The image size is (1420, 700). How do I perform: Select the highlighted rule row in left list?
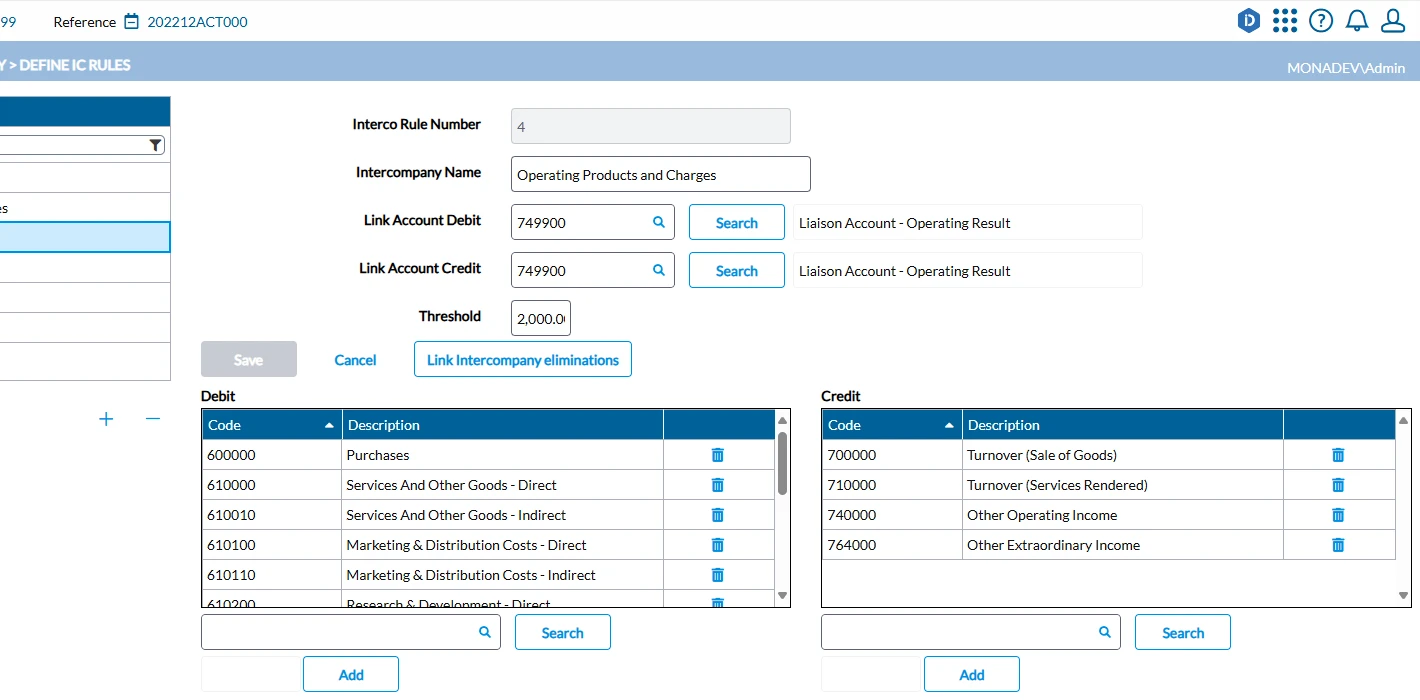85,237
